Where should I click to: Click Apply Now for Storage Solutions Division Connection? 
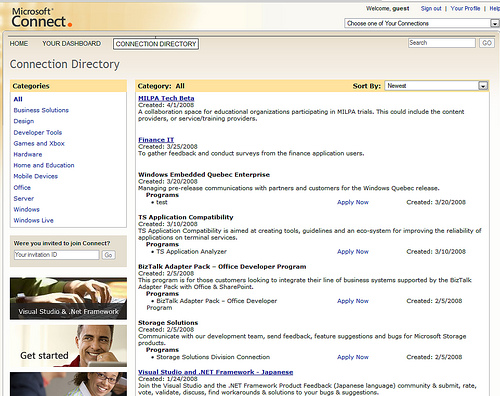click(x=353, y=357)
